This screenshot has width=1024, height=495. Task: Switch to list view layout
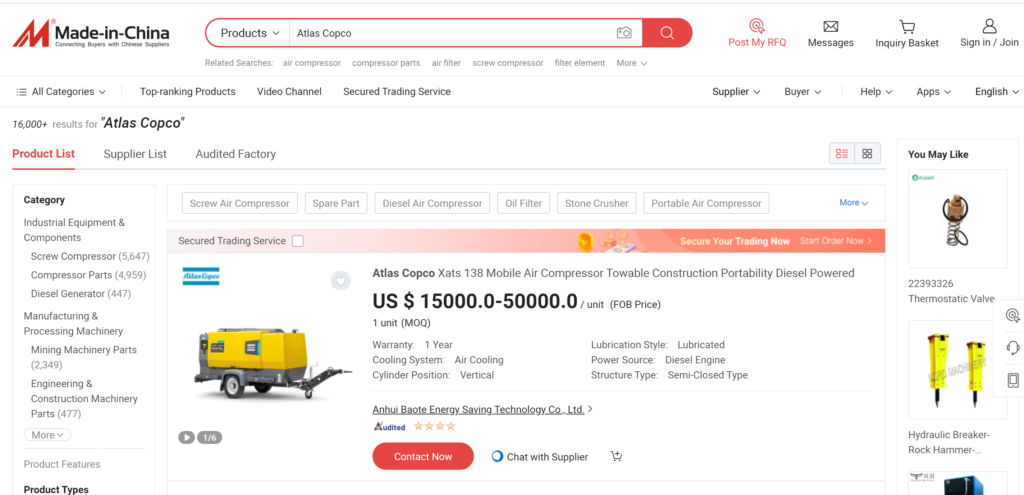point(842,154)
